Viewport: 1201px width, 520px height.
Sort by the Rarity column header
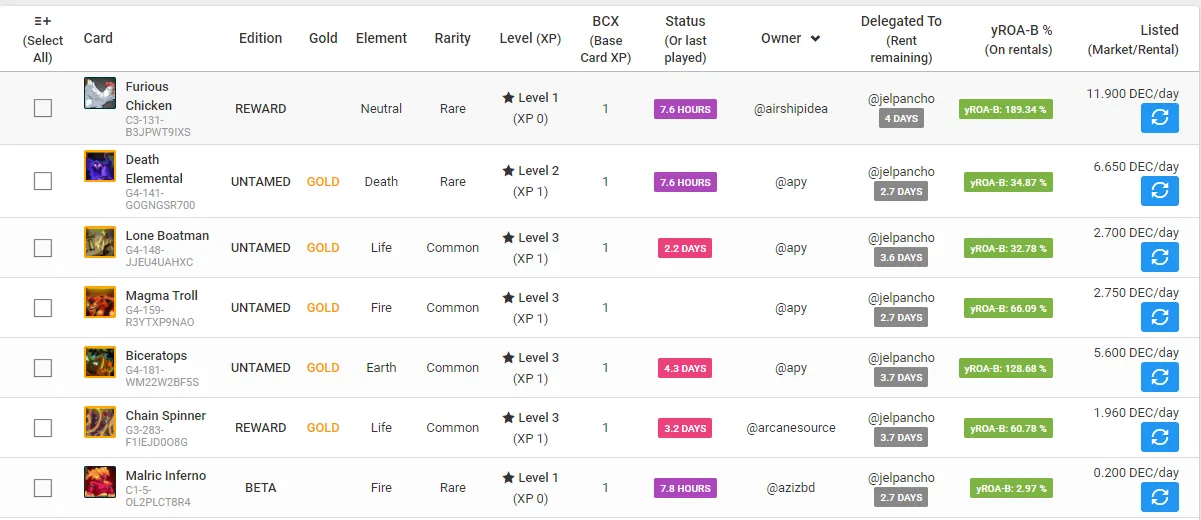coord(452,38)
